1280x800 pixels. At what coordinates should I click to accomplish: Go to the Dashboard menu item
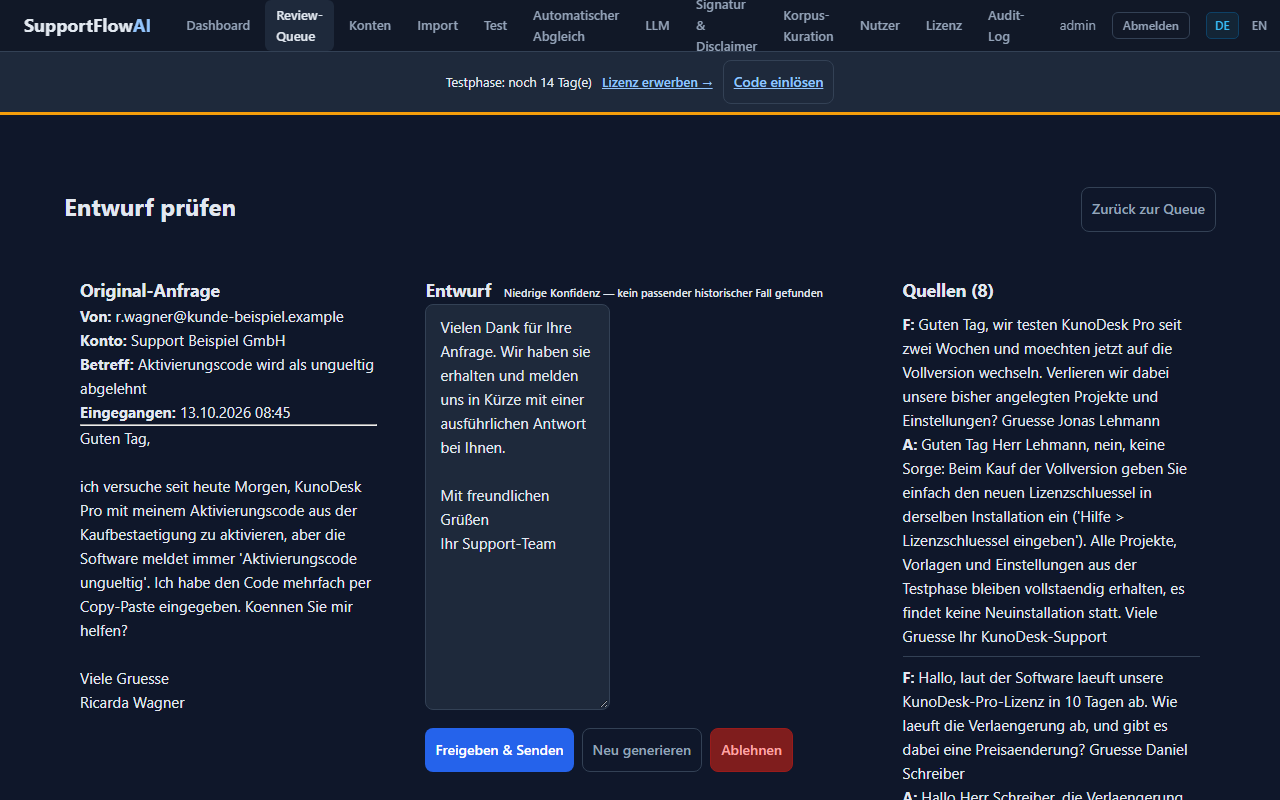(218, 26)
